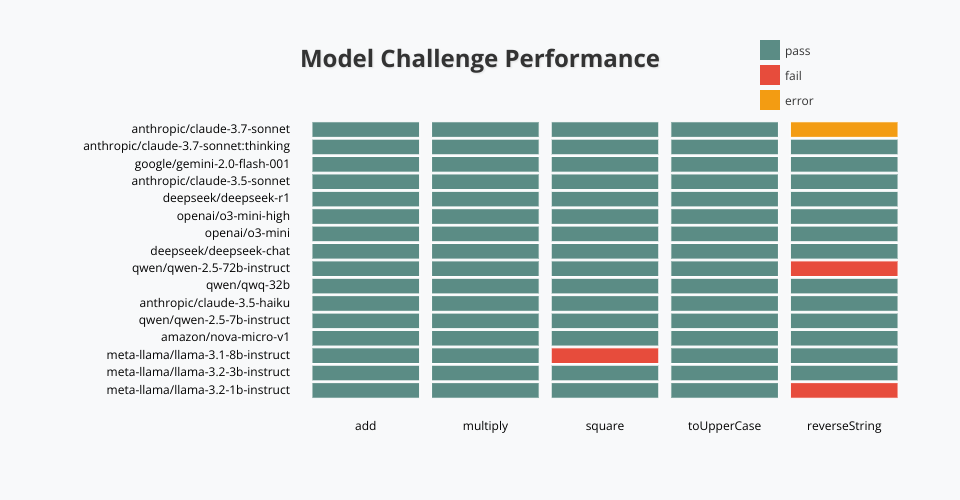The image size is (960, 500).
Task: Toggle the 'error' legend label
Action: (x=799, y=100)
